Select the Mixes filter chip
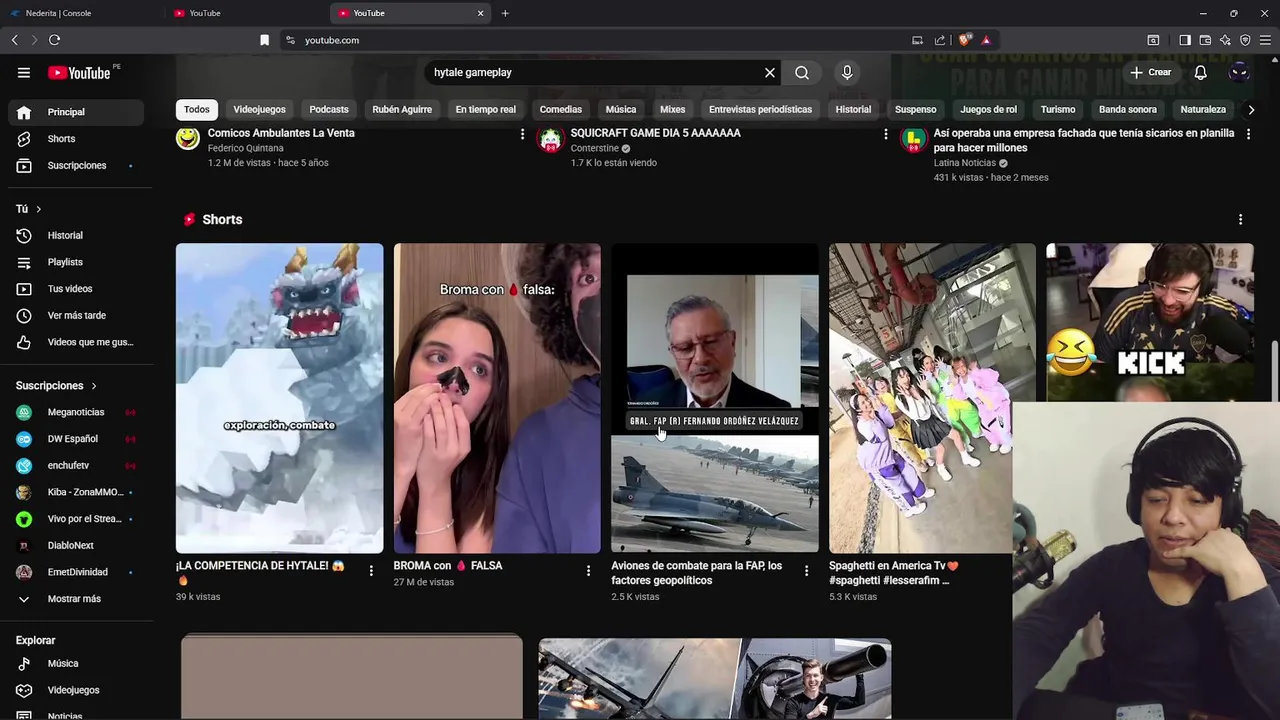The height and width of the screenshot is (720, 1280). [672, 109]
